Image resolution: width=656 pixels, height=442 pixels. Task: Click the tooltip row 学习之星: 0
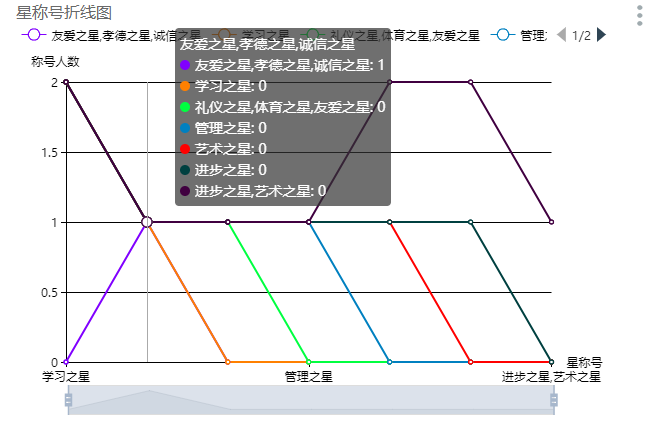(x=223, y=86)
